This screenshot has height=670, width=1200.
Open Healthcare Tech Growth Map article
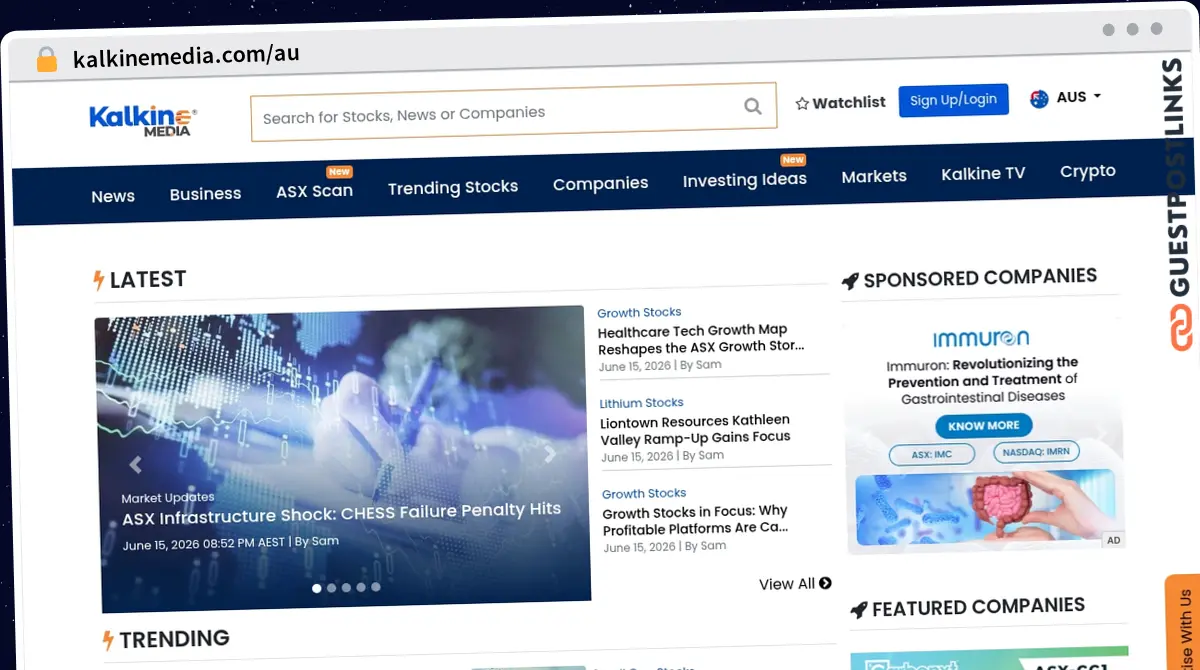point(701,339)
